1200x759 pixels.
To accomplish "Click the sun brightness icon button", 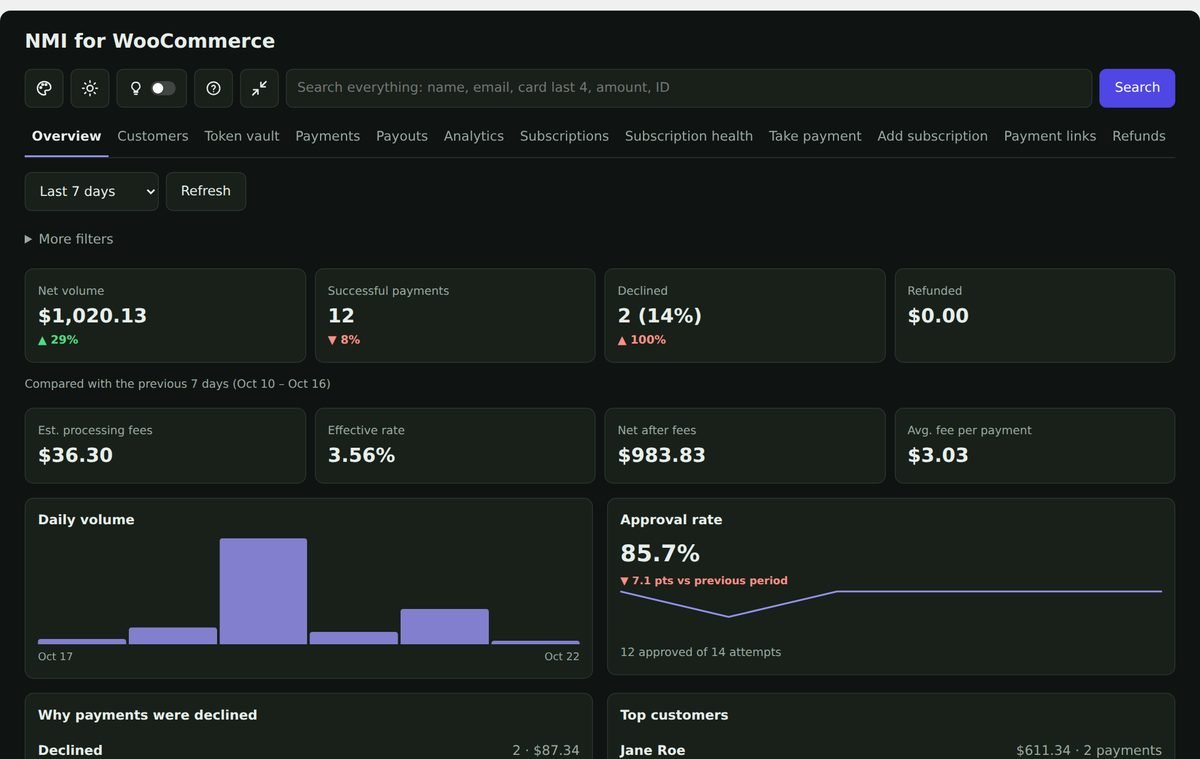I will pyautogui.click(x=90, y=88).
